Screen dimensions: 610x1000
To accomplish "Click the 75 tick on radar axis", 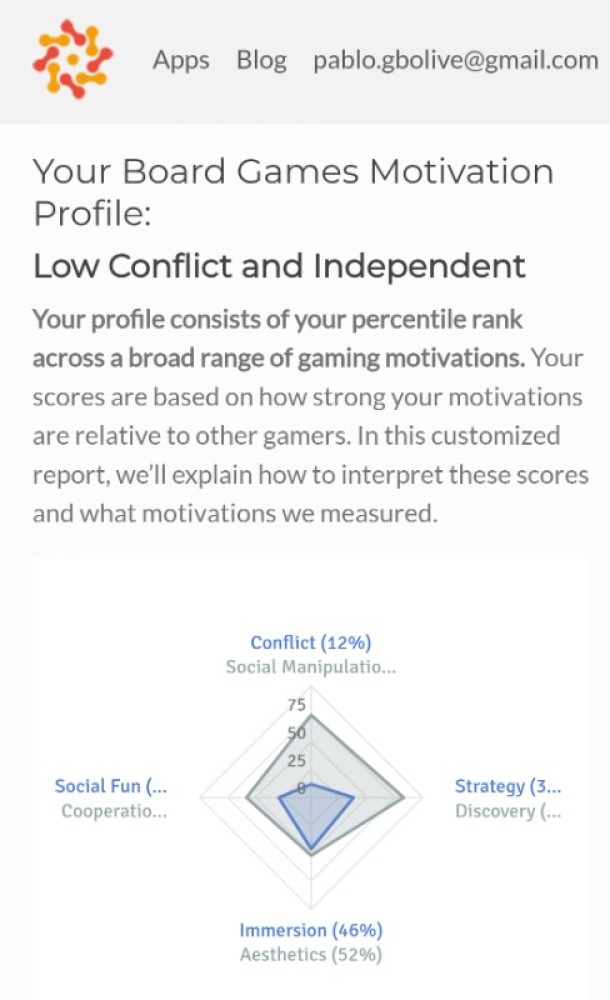I will coord(296,705).
